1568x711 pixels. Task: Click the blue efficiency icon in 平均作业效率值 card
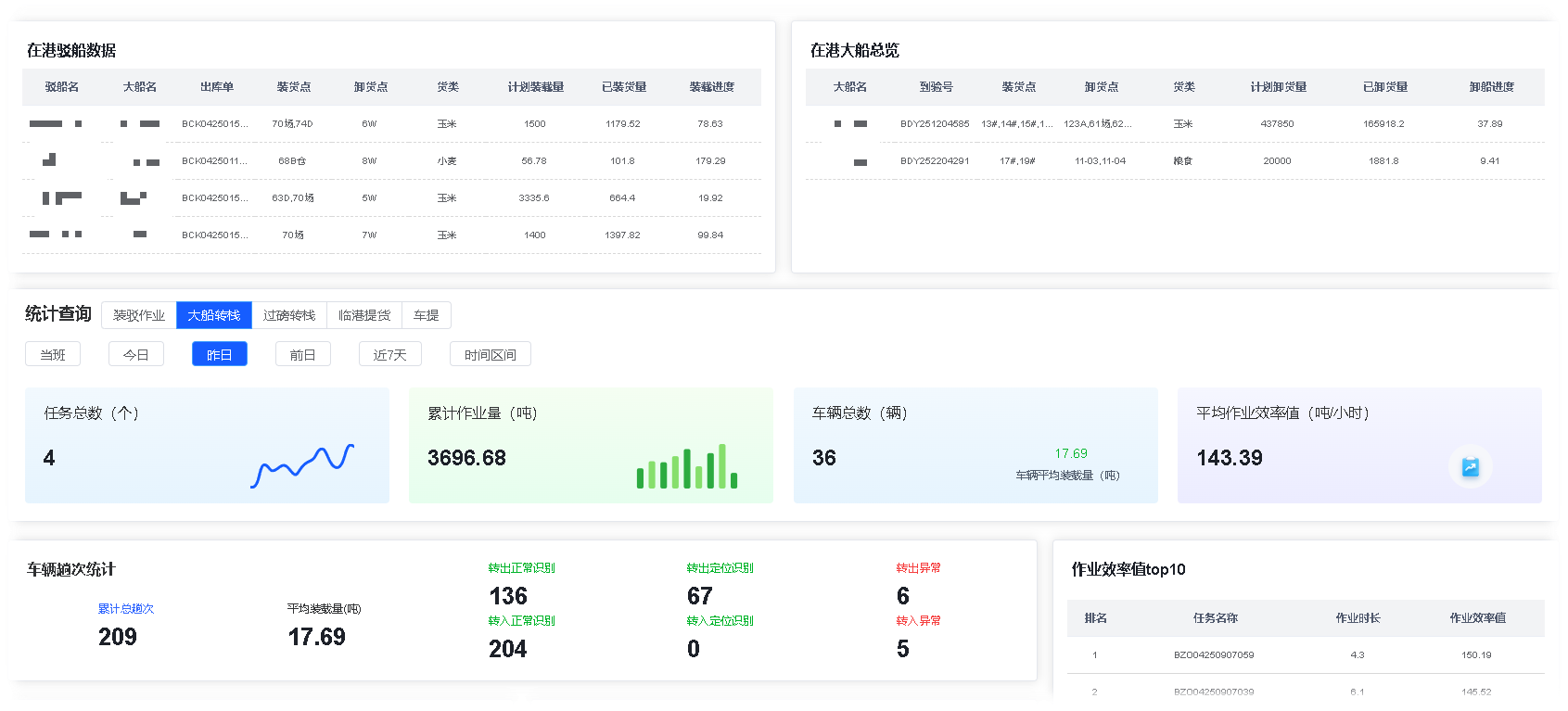(1470, 467)
